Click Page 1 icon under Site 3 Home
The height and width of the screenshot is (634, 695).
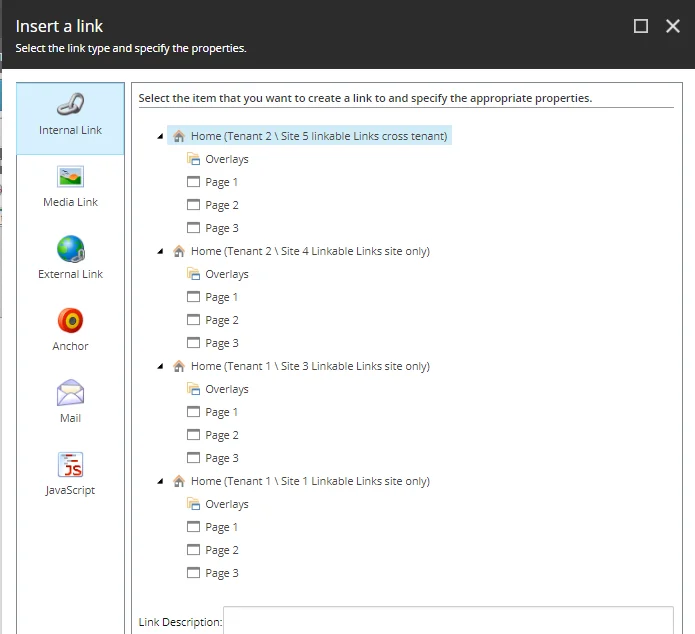193,412
